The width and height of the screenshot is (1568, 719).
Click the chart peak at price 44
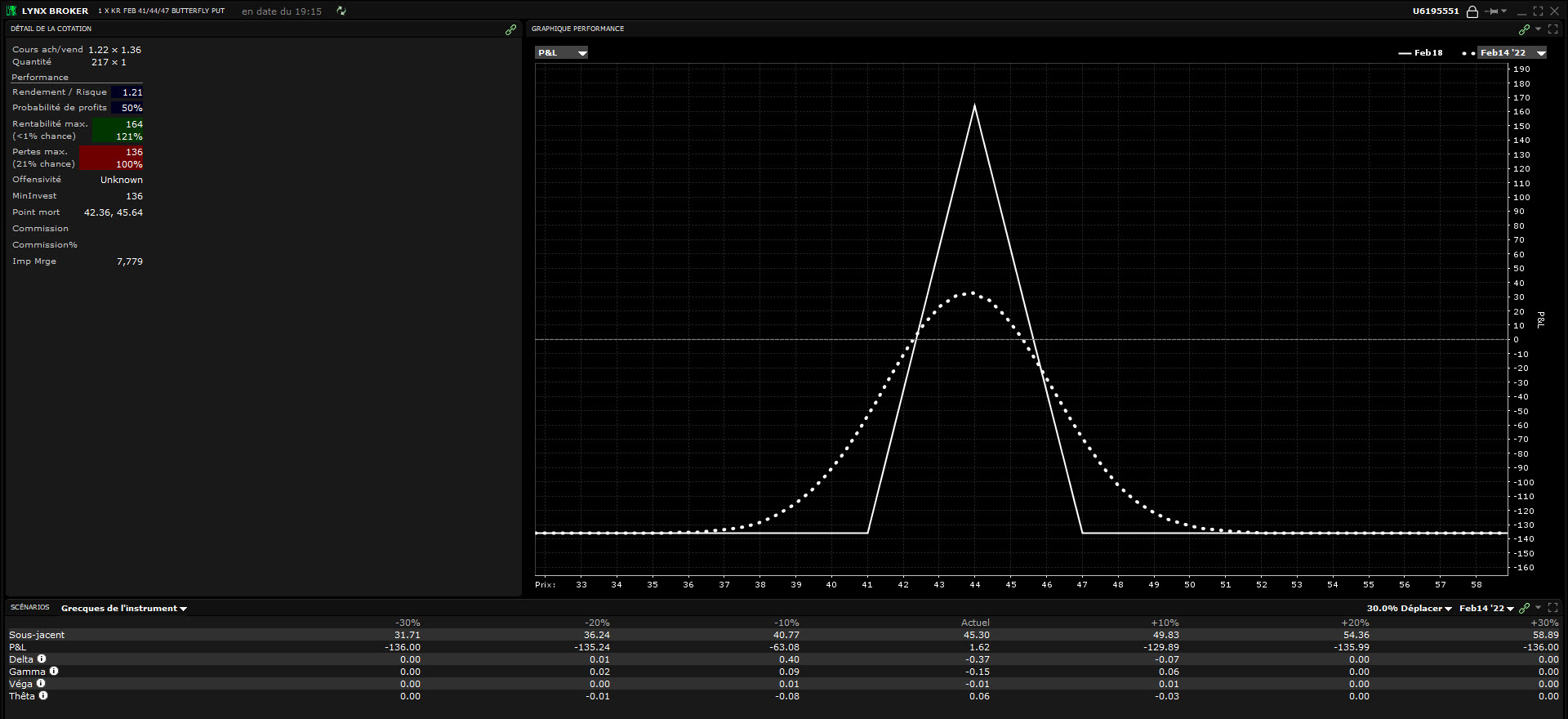974,105
